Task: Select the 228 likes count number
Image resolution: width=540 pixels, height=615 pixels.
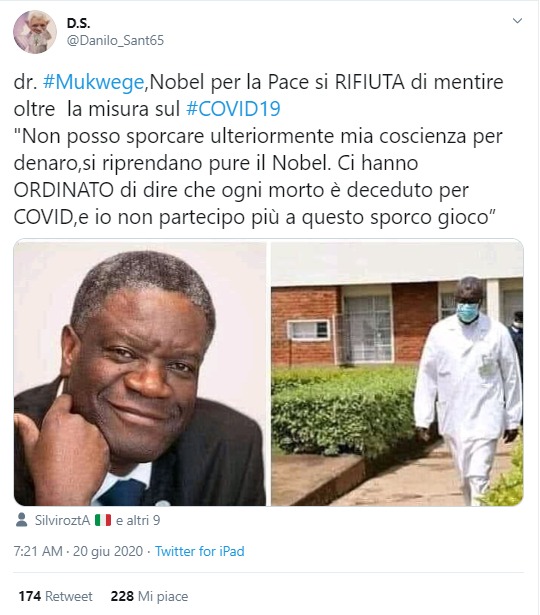Action: click(x=122, y=597)
